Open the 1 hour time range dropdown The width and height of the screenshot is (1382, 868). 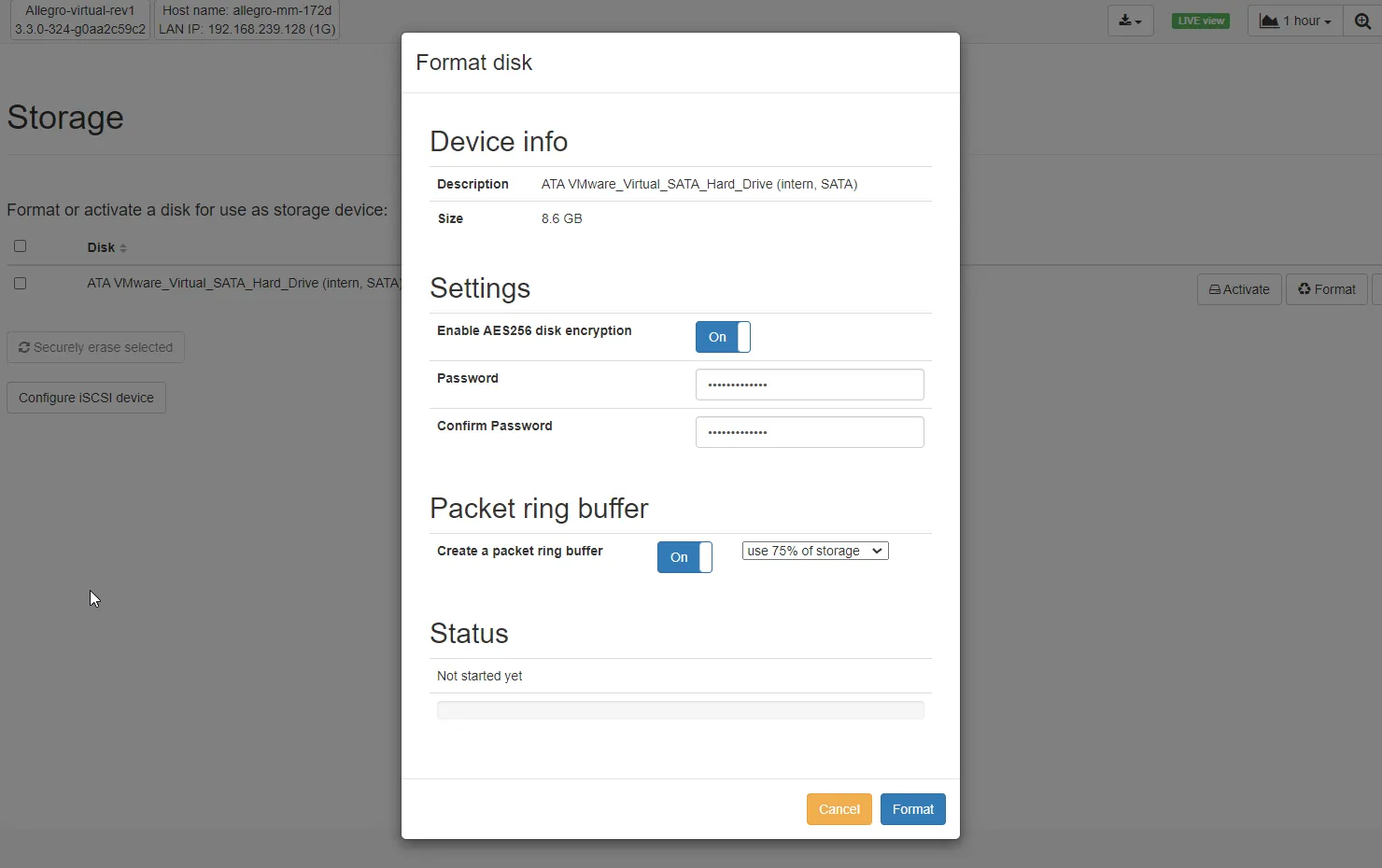pos(1295,21)
